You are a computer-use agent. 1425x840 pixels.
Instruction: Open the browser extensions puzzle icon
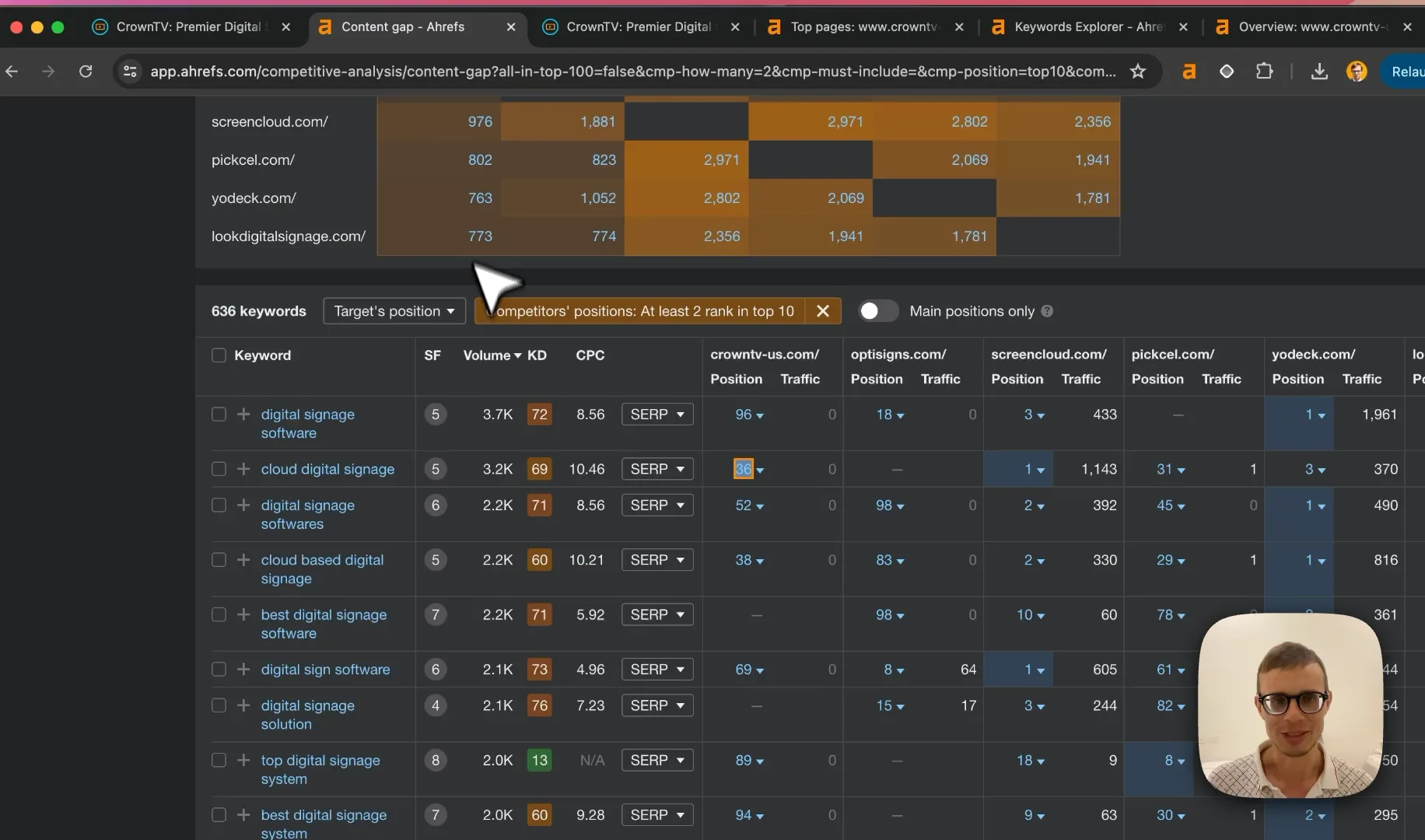[x=1265, y=72]
